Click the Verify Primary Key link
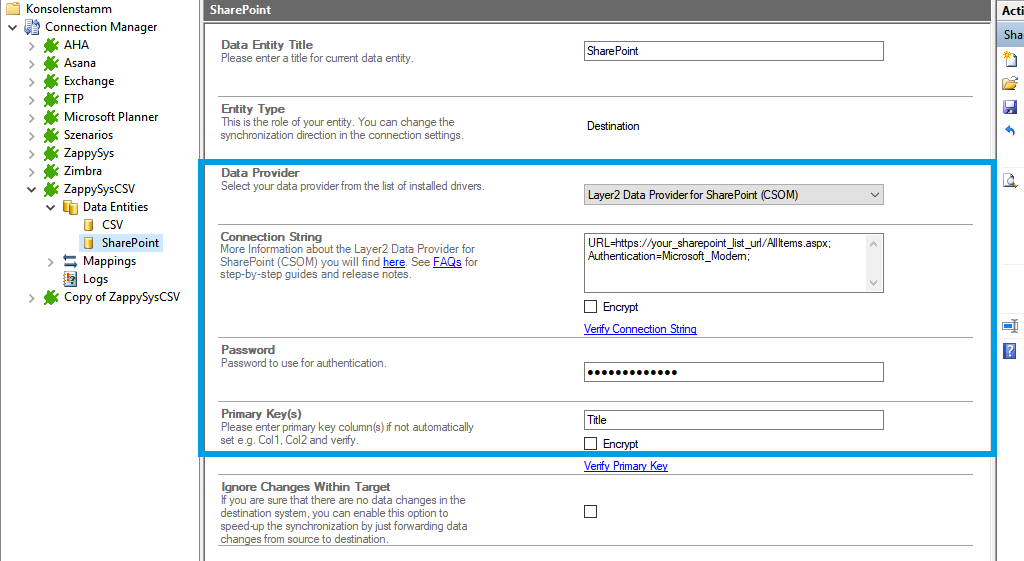The height and width of the screenshot is (561, 1024). pyautogui.click(x=626, y=466)
